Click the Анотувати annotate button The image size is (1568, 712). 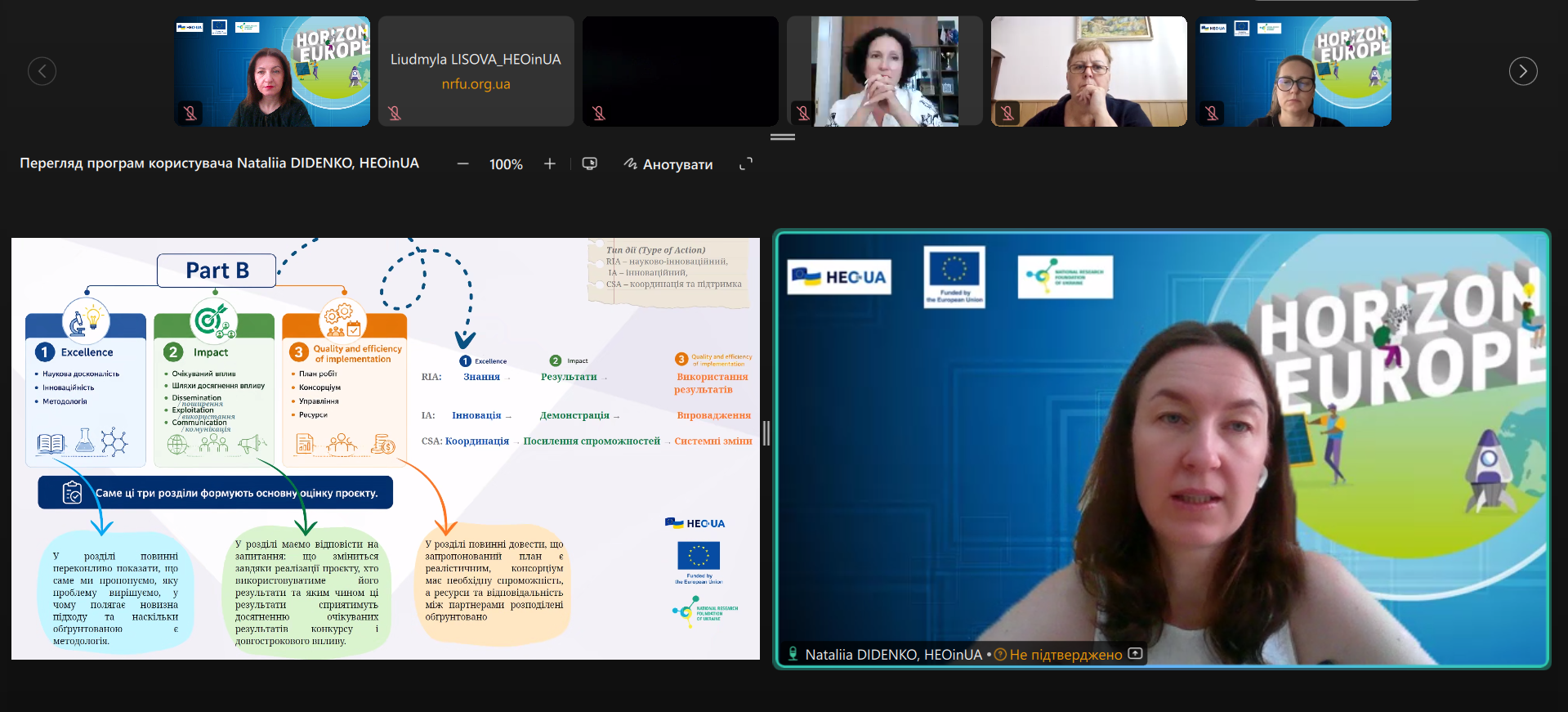click(x=668, y=164)
